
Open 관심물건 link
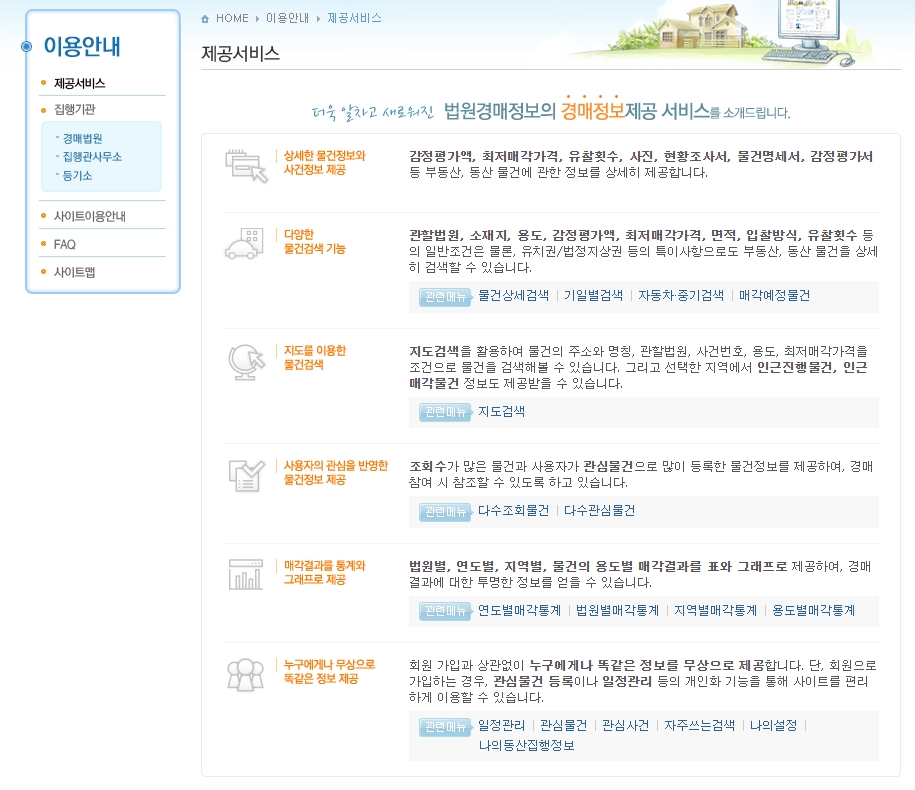(564, 725)
